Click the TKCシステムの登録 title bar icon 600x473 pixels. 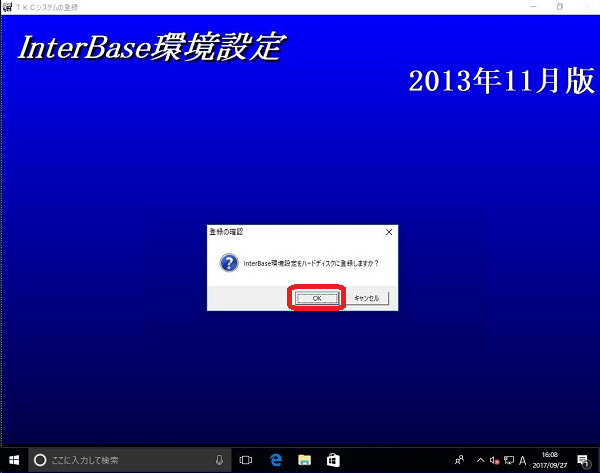pos(7,7)
